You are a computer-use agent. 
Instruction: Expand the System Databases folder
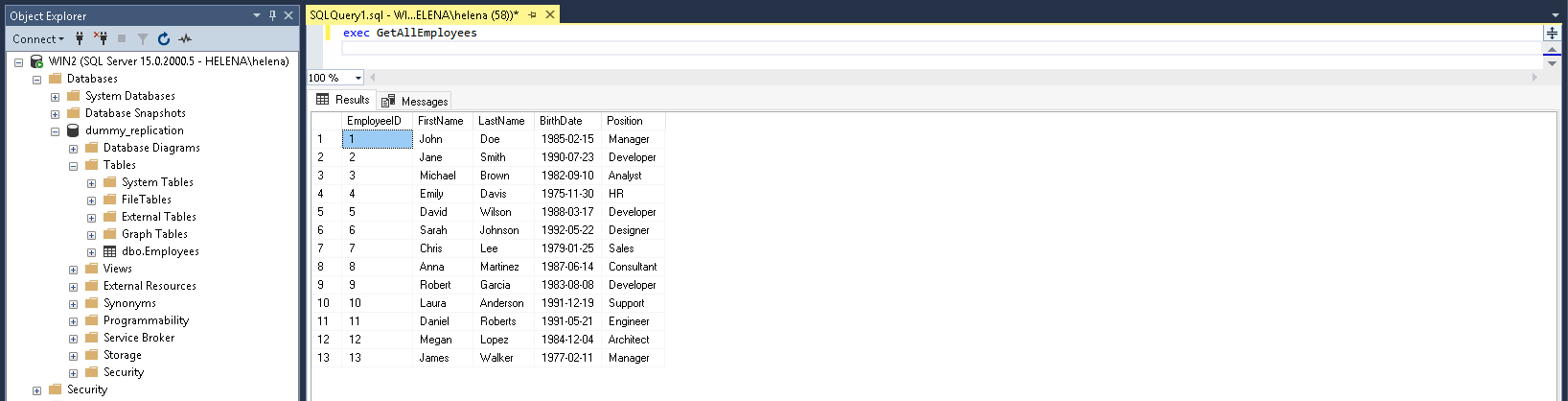pyautogui.click(x=55, y=97)
